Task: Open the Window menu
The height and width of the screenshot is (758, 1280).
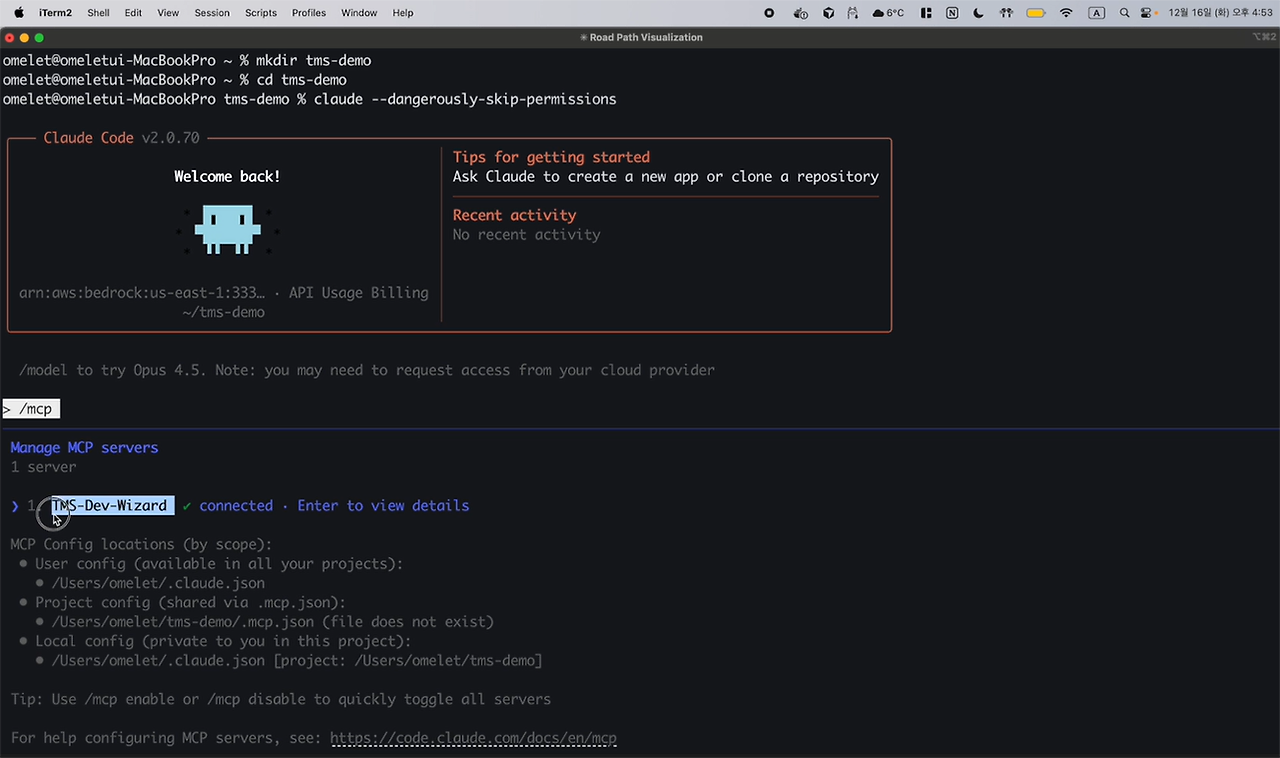Action: [359, 13]
